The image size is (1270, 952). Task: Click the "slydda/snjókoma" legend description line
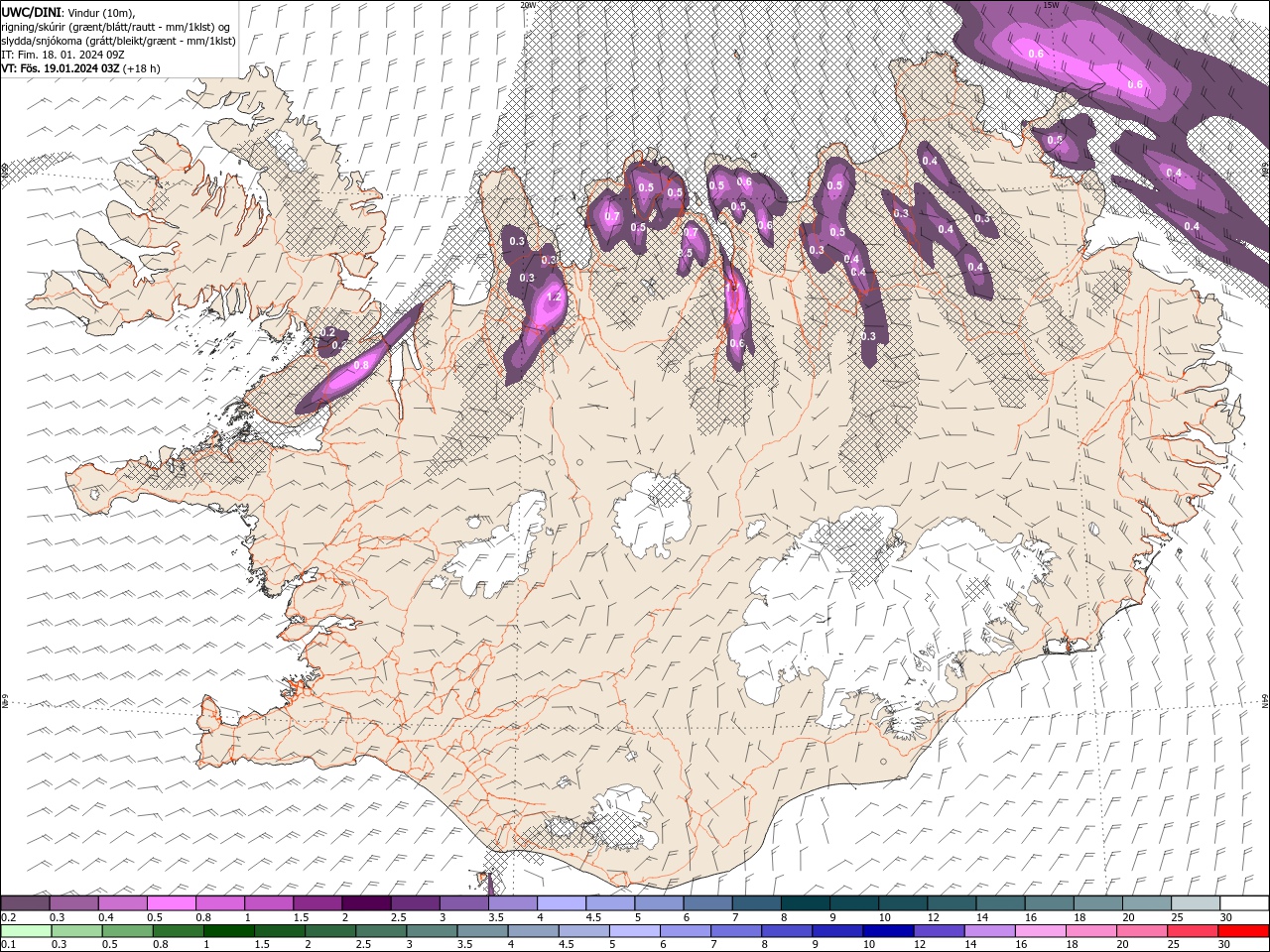pyautogui.click(x=118, y=41)
